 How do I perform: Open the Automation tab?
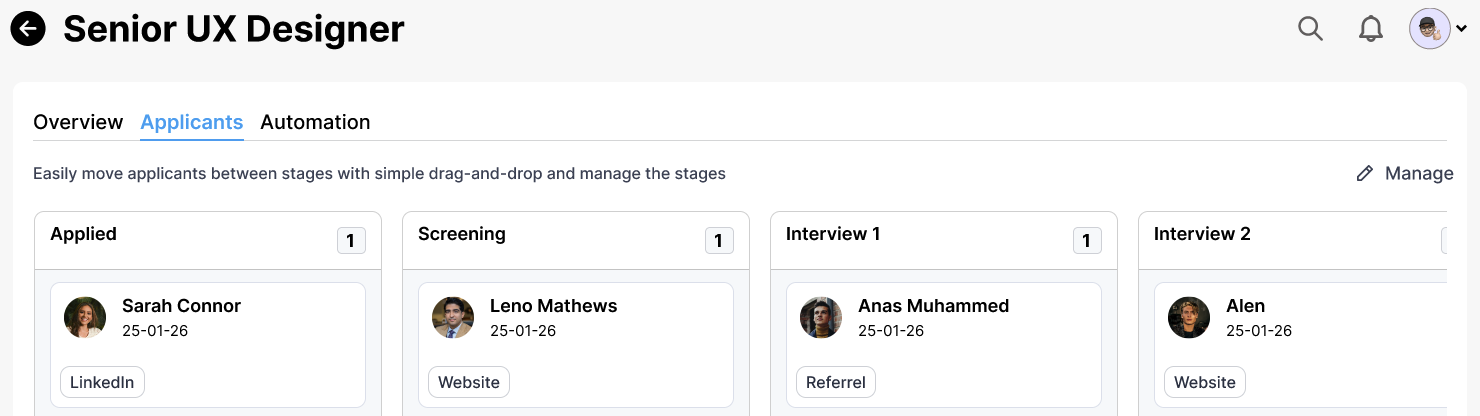[x=315, y=122]
